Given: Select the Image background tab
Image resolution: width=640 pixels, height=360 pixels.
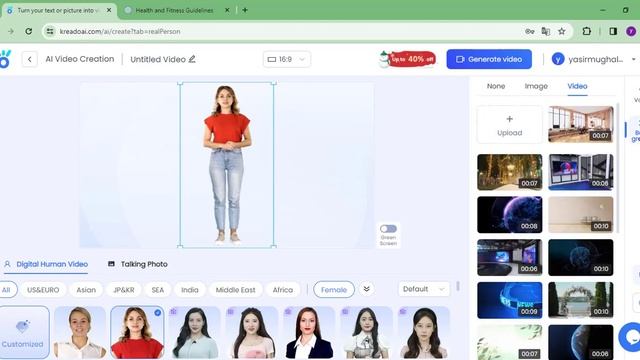Looking at the screenshot, I should point(536,86).
